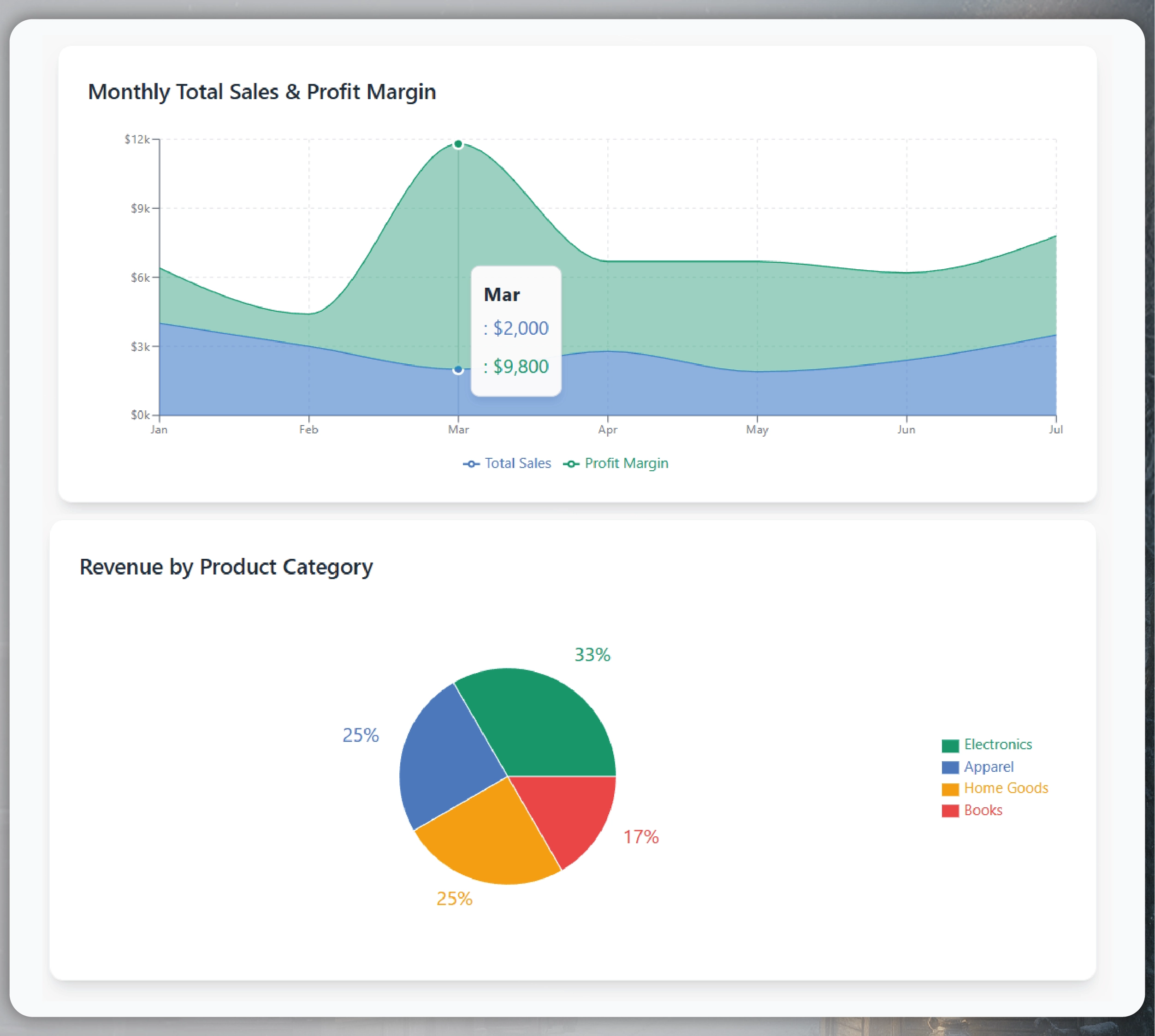The width and height of the screenshot is (1155, 1036).
Task: Toggle the Total Sales legend entry
Action: click(507, 463)
